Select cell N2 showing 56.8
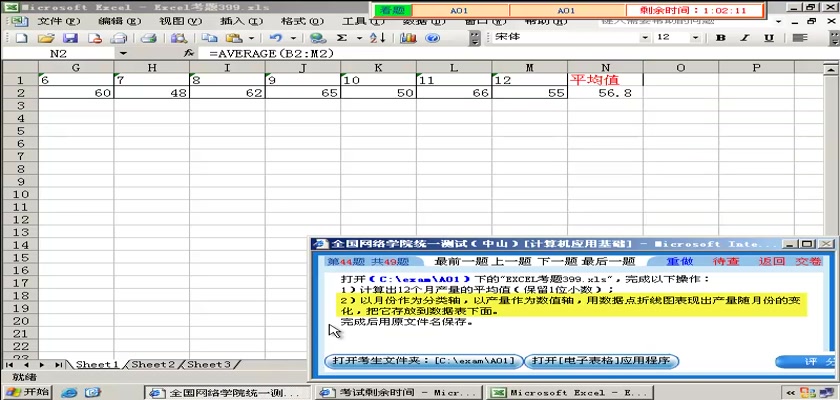The image size is (840, 400). [605, 93]
